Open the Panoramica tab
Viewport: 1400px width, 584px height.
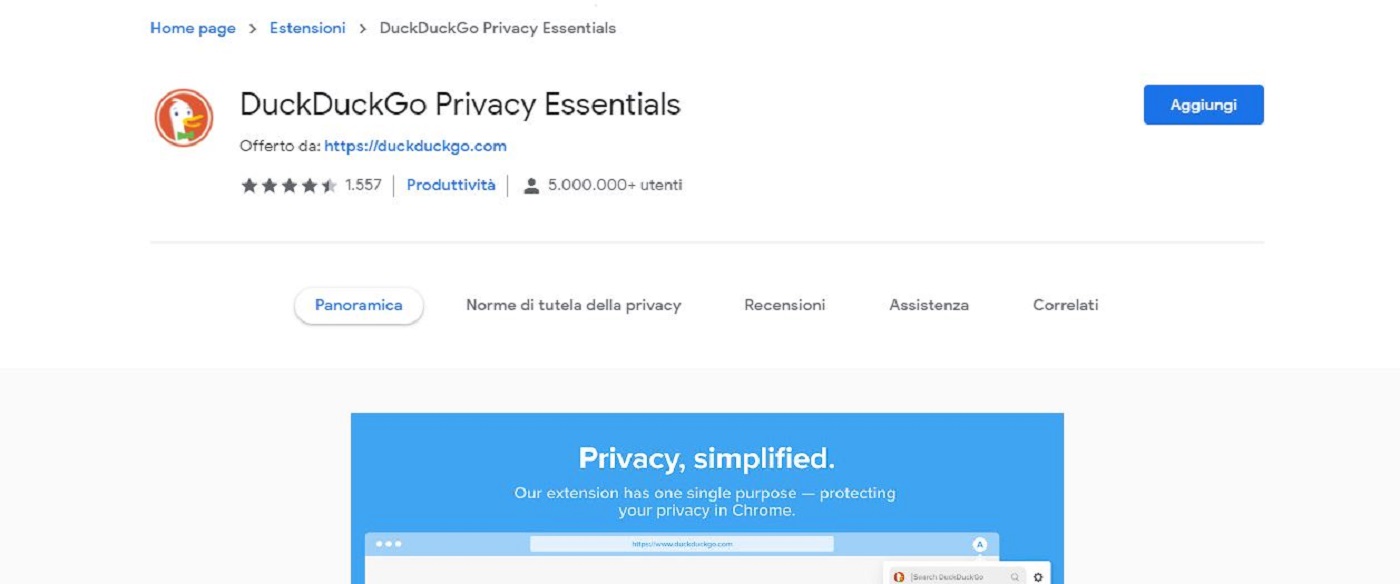358,305
